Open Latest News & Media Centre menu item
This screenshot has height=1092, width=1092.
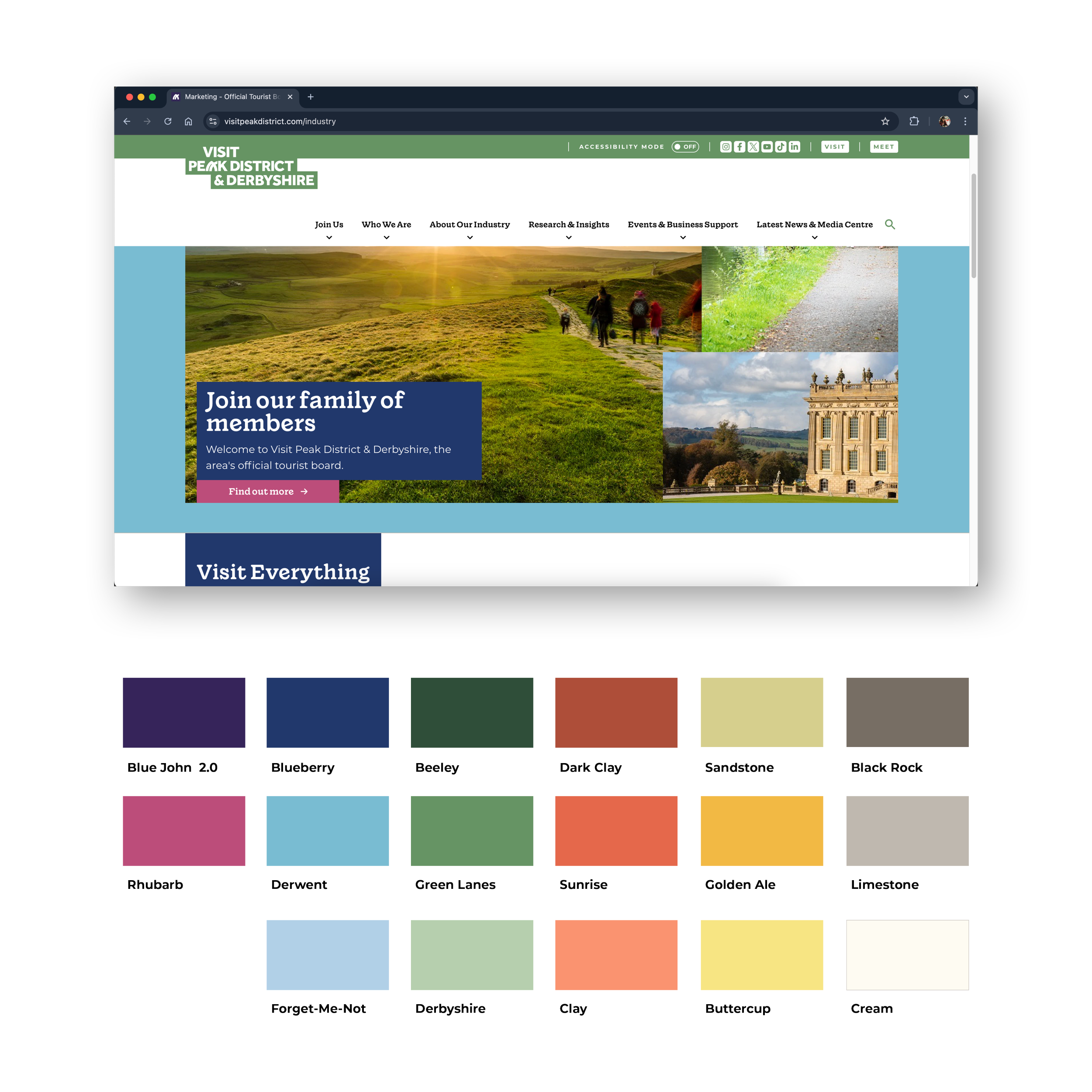815,225
